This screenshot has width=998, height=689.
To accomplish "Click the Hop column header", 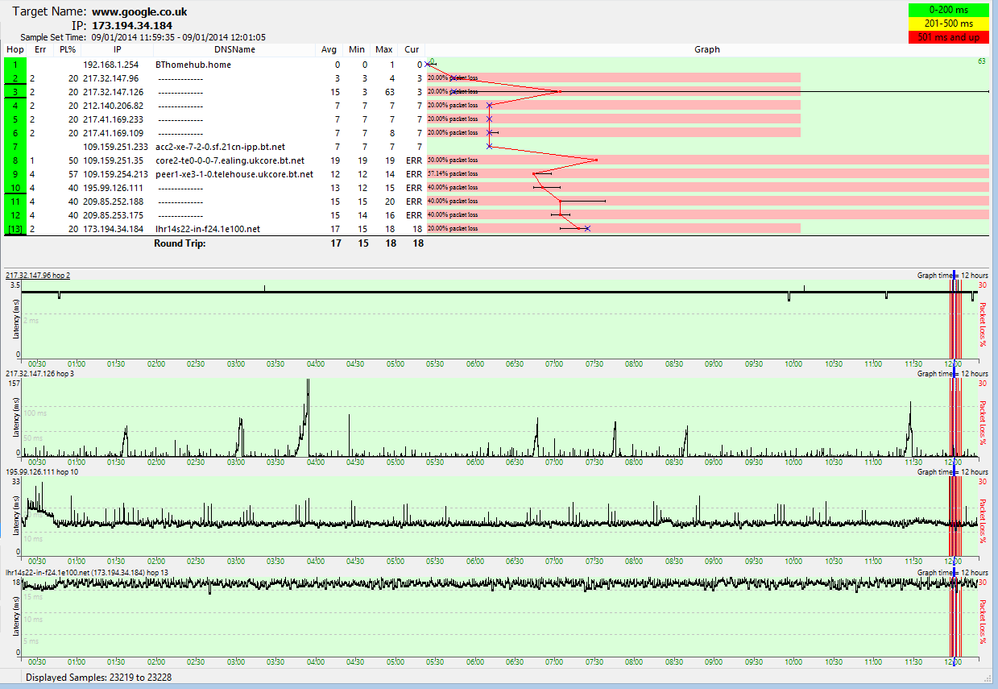I will 15,50.
